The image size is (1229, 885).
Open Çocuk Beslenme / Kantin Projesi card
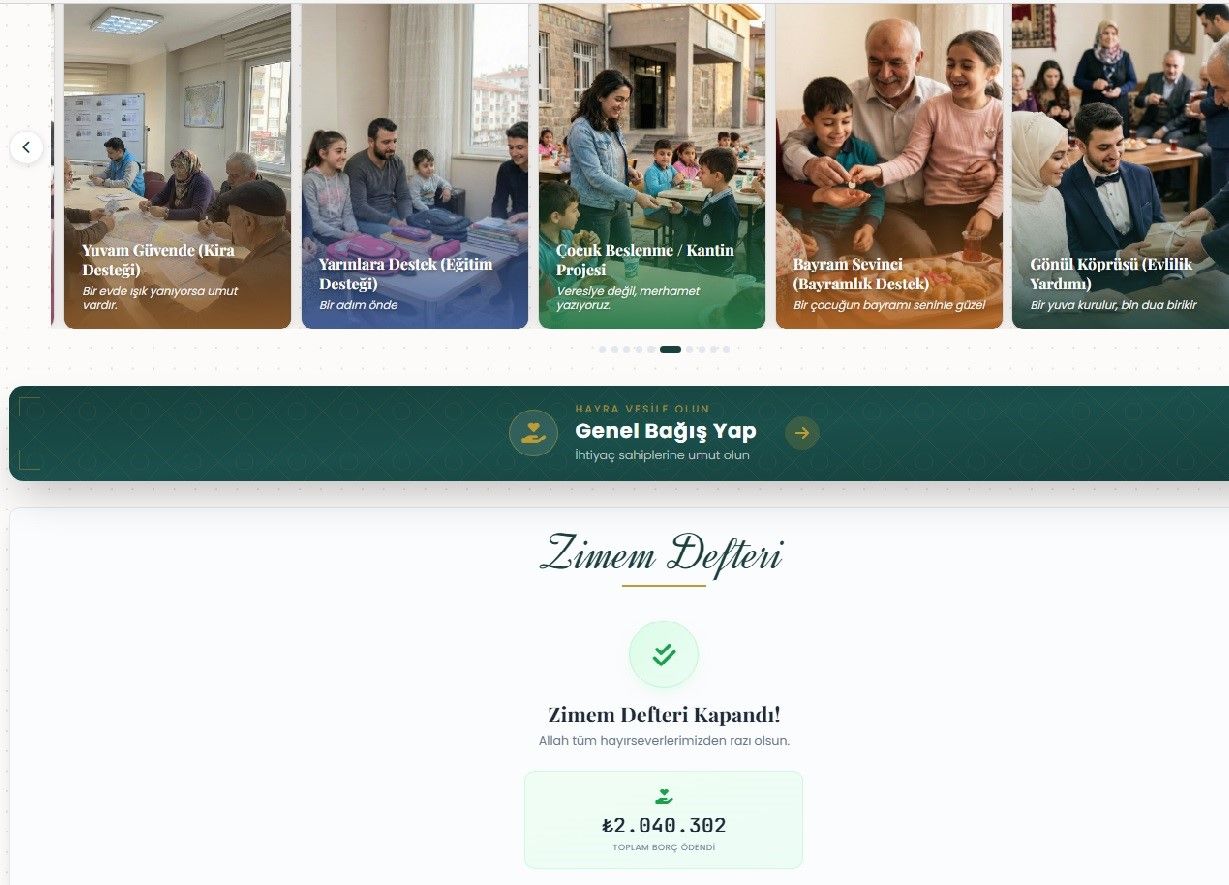[652, 166]
